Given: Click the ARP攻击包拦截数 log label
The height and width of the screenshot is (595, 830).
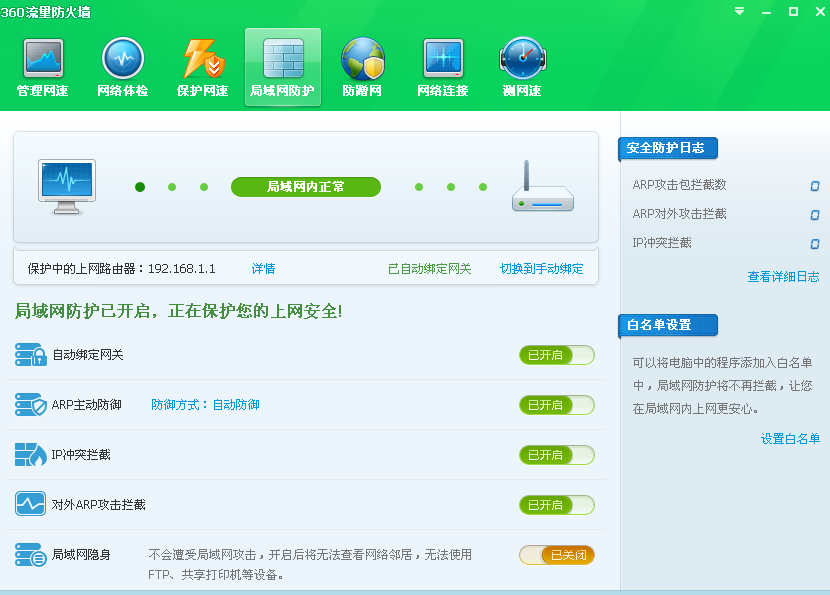Looking at the screenshot, I should 679,185.
